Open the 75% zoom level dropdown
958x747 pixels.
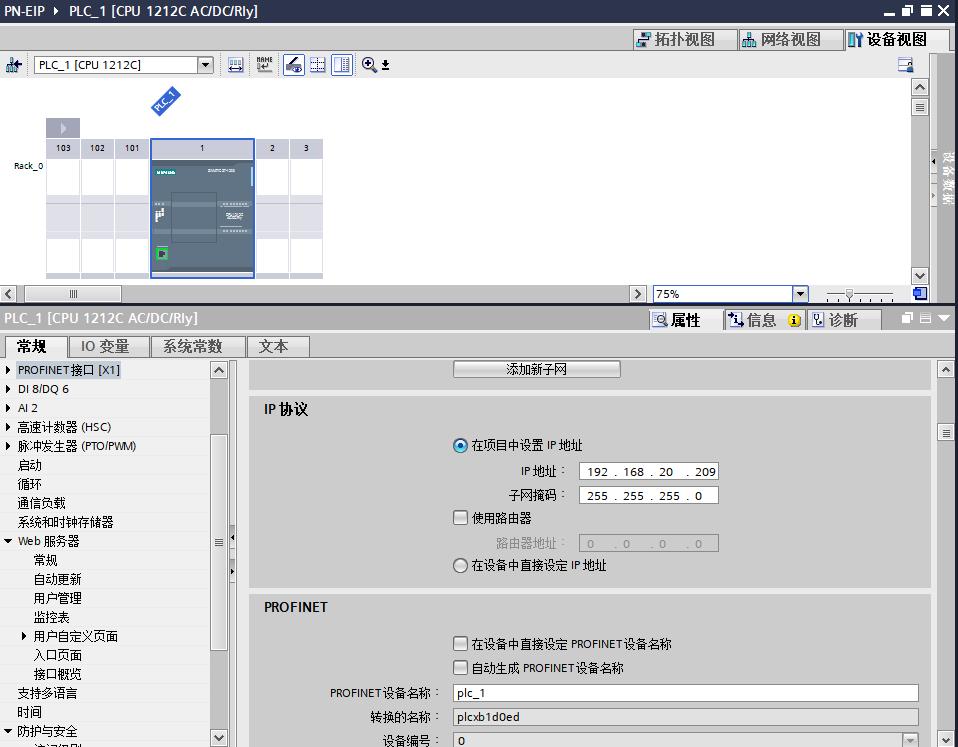800,293
